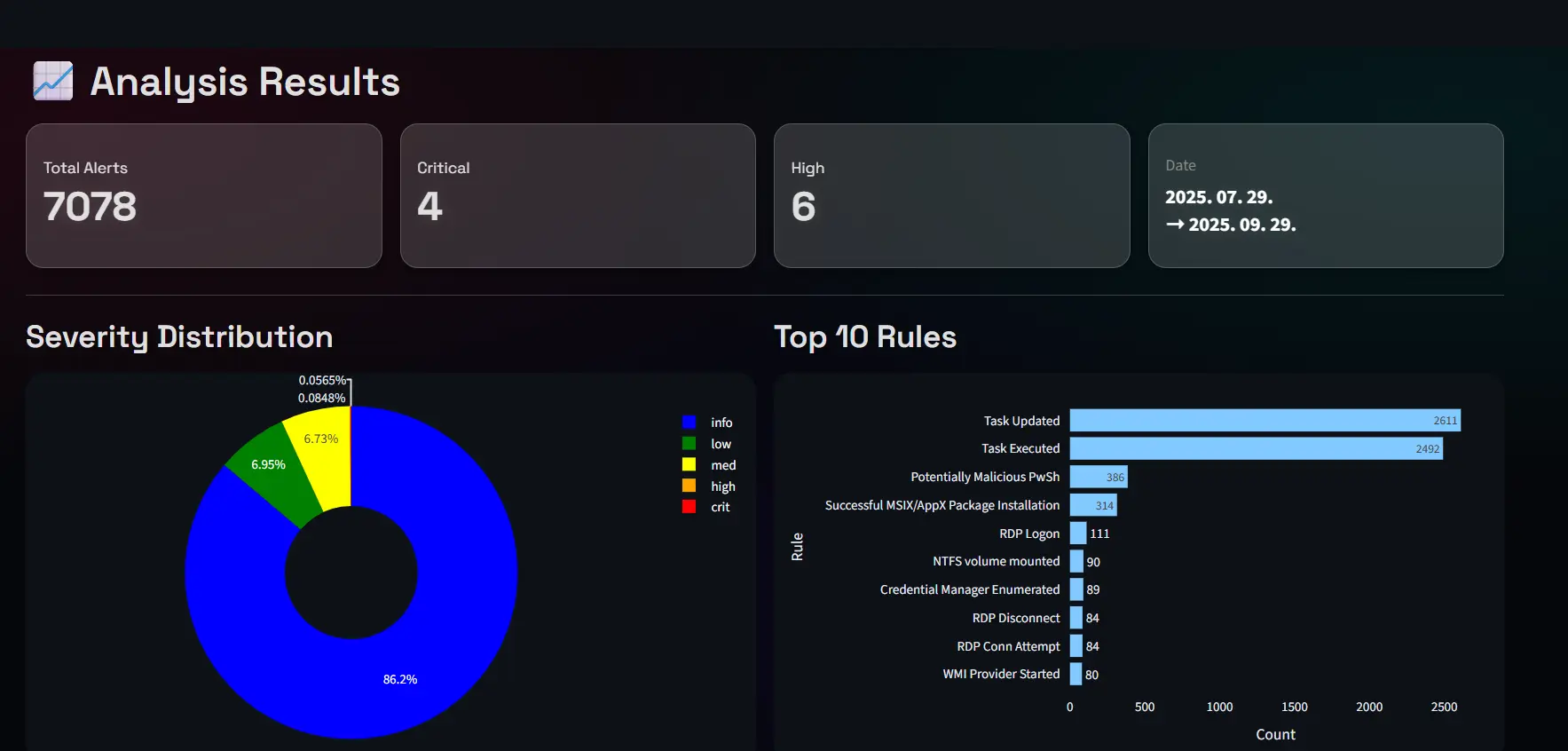The width and height of the screenshot is (1568, 751).
Task: Click the chart icon beside Analysis Results
Action: pyautogui.click(x=53, y=82)
